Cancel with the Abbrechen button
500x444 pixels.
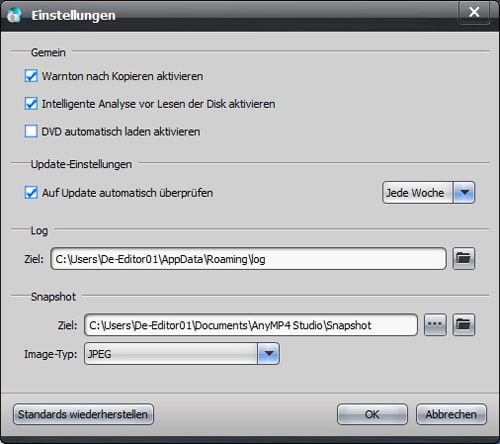point(451,414)
